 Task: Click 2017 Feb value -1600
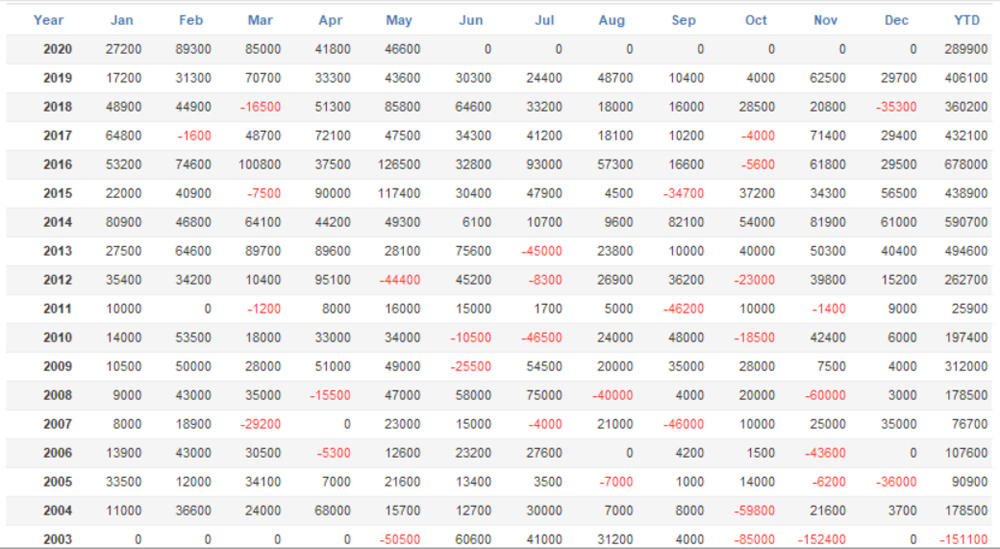[x=194, y=136]
